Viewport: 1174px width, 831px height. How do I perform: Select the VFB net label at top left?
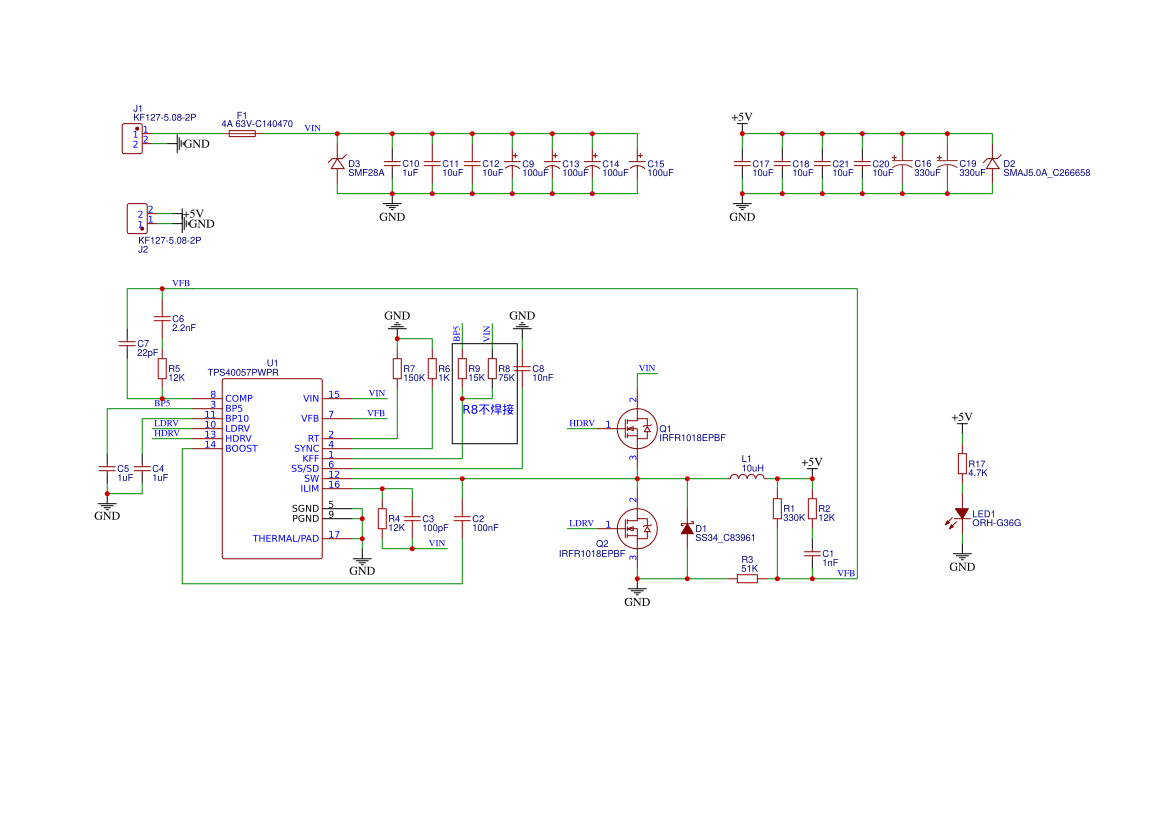[180, 283]
